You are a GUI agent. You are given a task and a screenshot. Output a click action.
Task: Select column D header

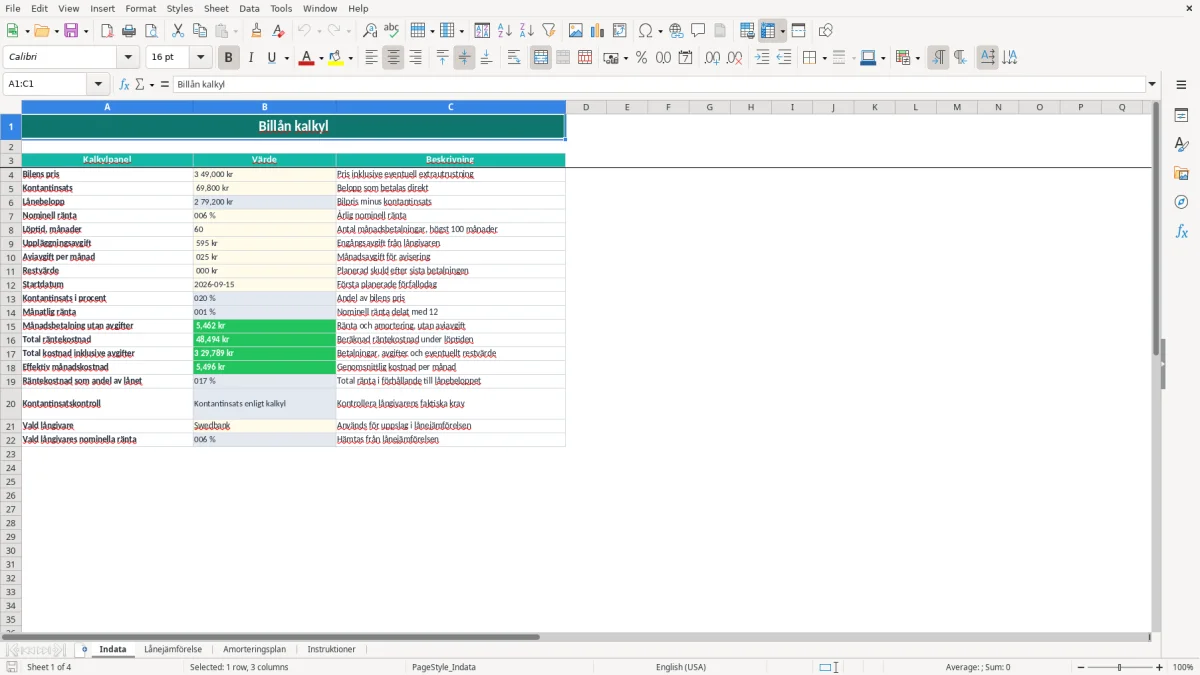(x=586, y=107)
